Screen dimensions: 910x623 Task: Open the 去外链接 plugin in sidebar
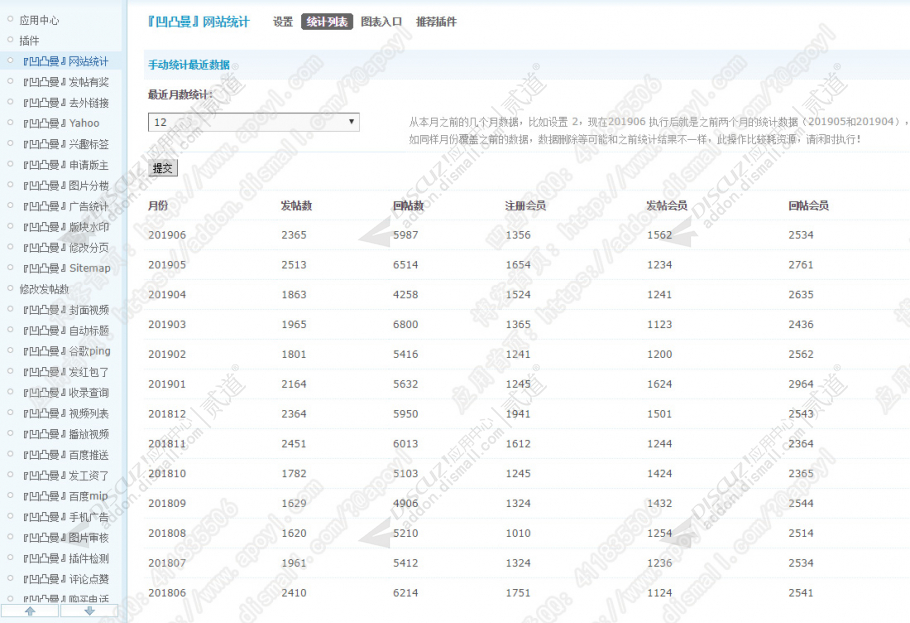pyautogui.click(x=66, y=103)
